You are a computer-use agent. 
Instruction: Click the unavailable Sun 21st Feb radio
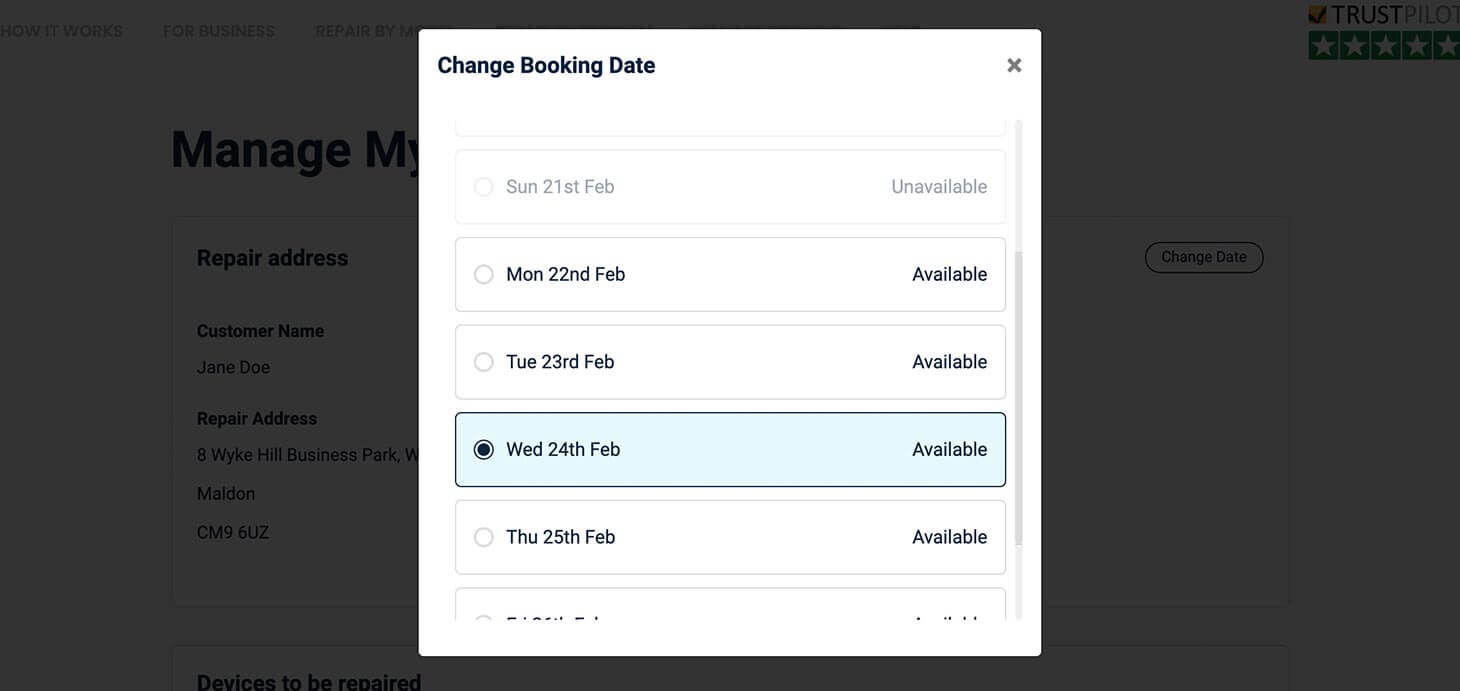pos(484,187)
